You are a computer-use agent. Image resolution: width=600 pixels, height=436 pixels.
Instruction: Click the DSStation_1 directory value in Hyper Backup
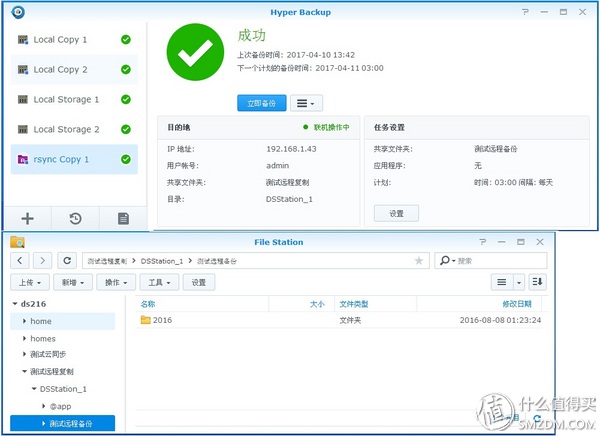coord(289,199)
